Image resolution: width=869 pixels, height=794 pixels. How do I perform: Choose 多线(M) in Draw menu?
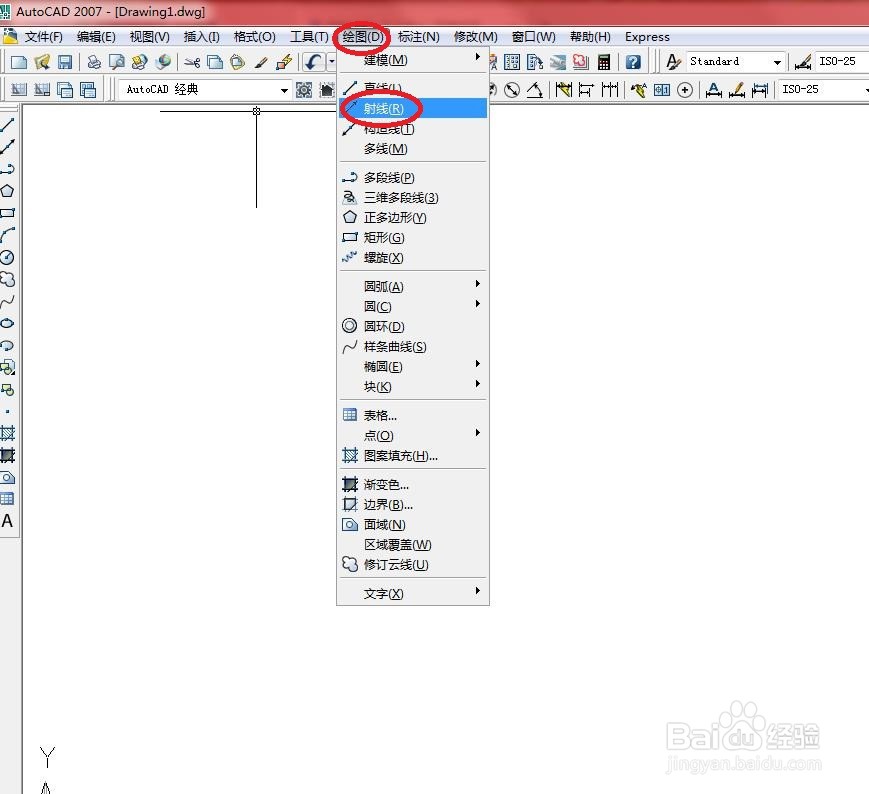click(x=413, y=148)
